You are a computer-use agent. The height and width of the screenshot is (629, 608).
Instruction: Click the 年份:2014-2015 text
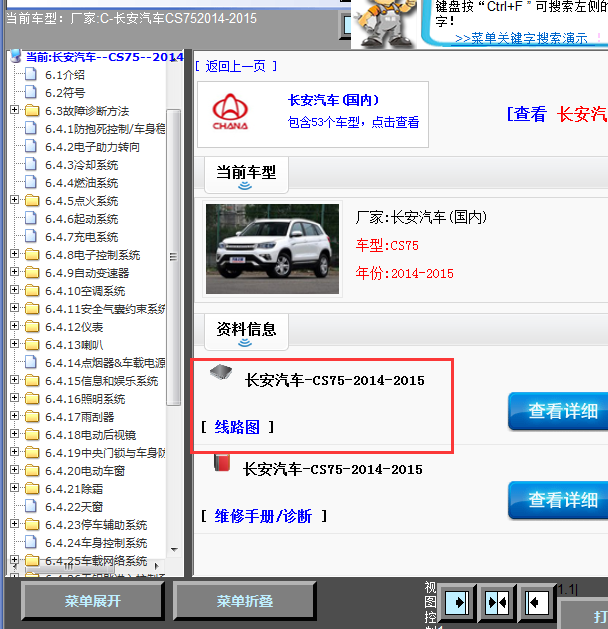click(x=404, y=273)
